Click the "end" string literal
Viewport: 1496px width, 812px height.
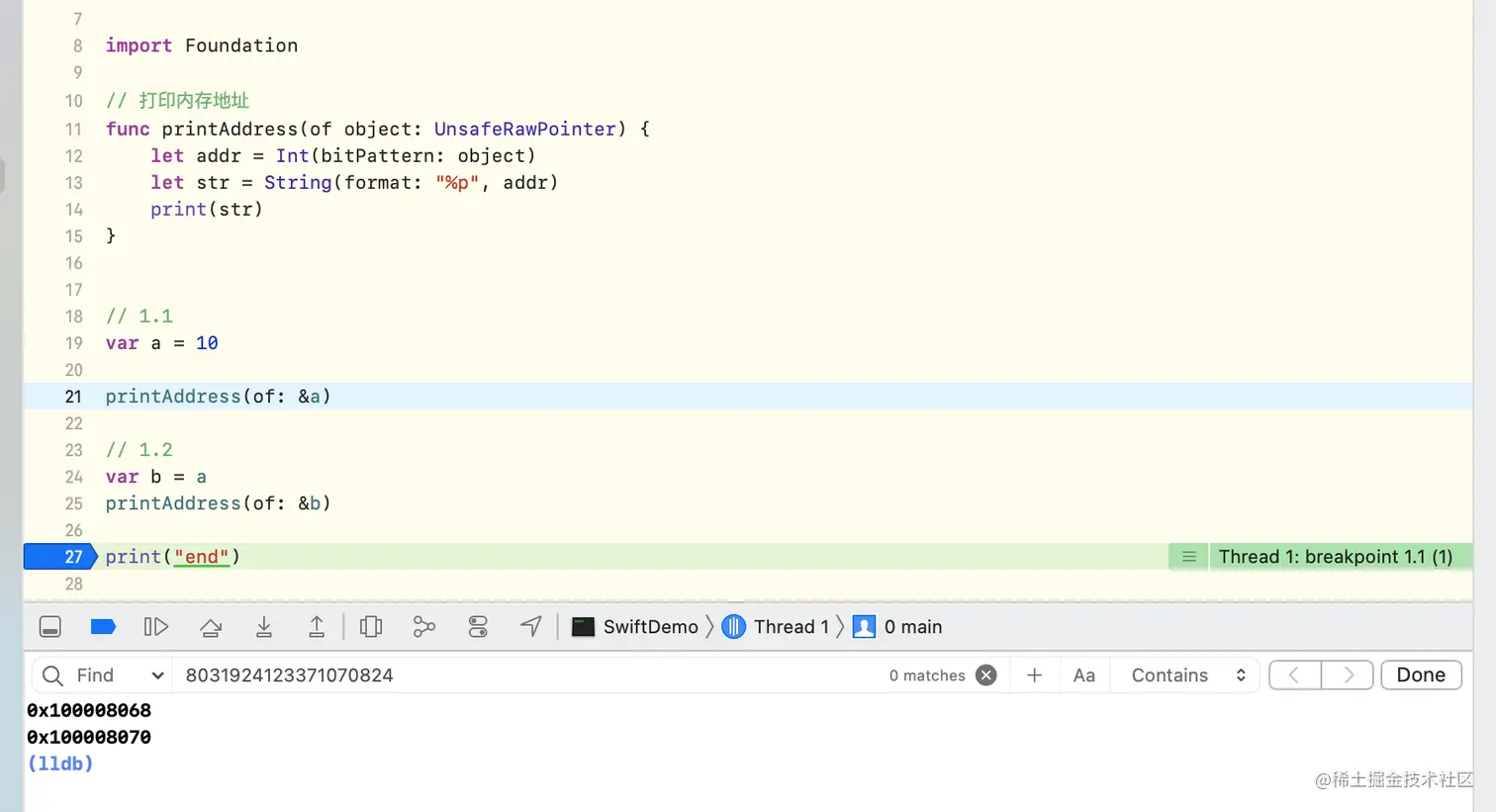pos(202,557)
